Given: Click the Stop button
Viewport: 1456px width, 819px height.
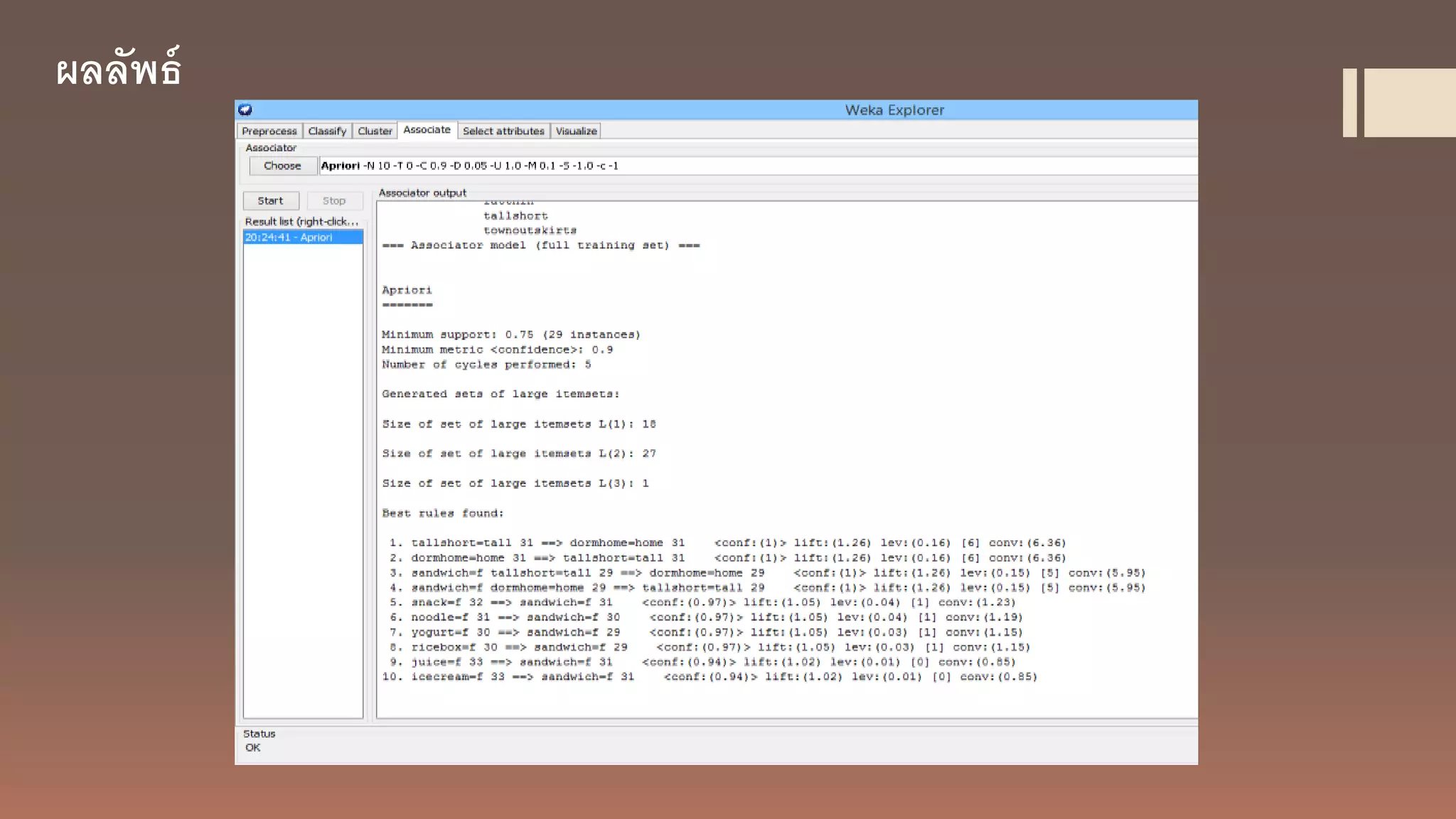Looking at the screenshot, I should pos(334,200).
